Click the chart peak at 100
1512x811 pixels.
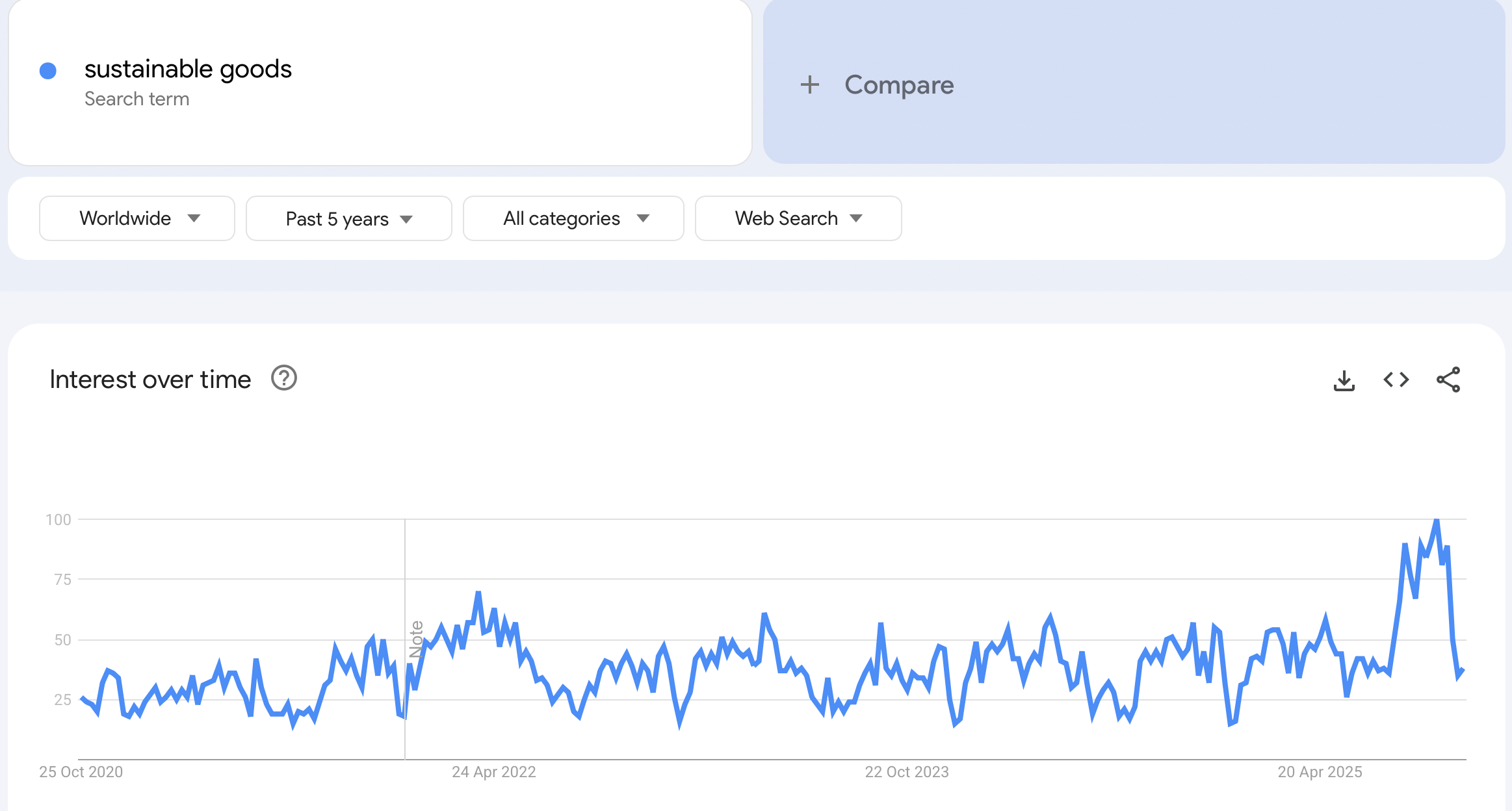point(1437,521)
